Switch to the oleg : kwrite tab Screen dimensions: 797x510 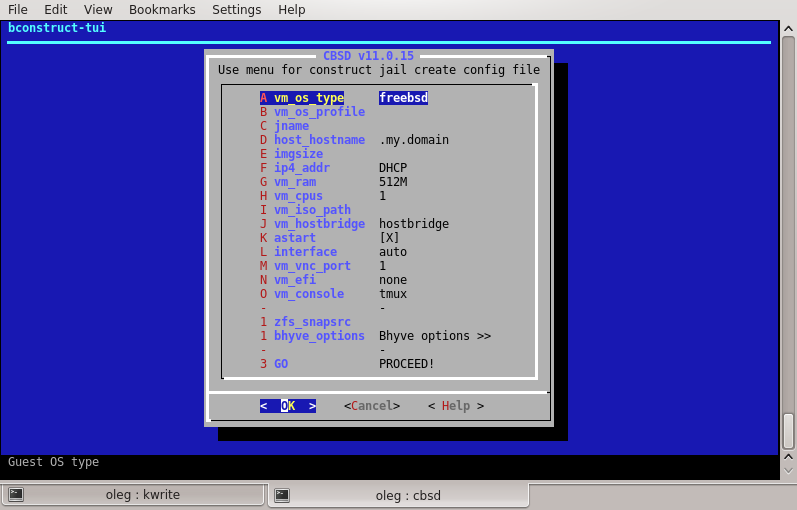coord(133,495)
